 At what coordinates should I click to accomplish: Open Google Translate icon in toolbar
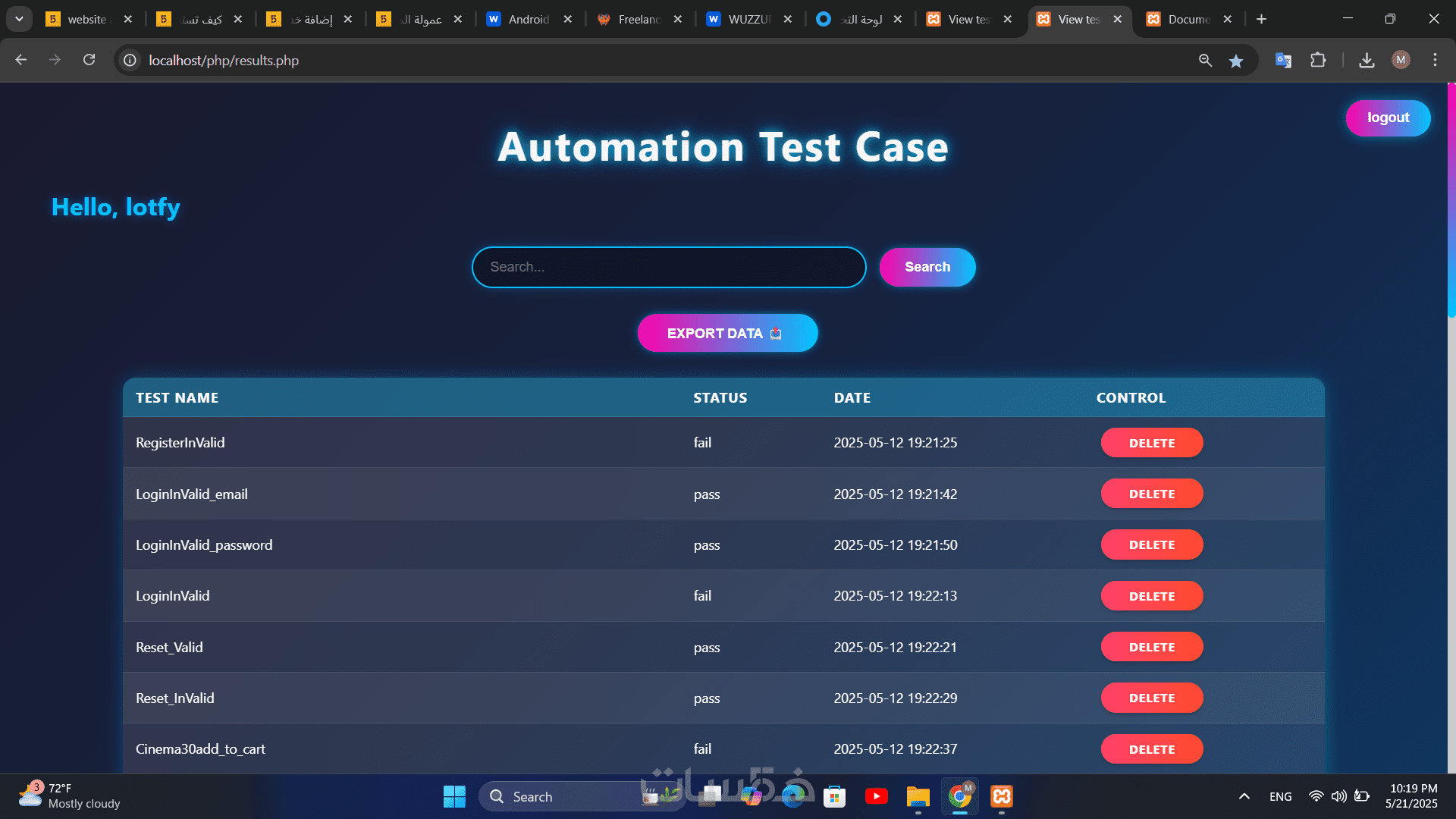[x=1283, y=61]
